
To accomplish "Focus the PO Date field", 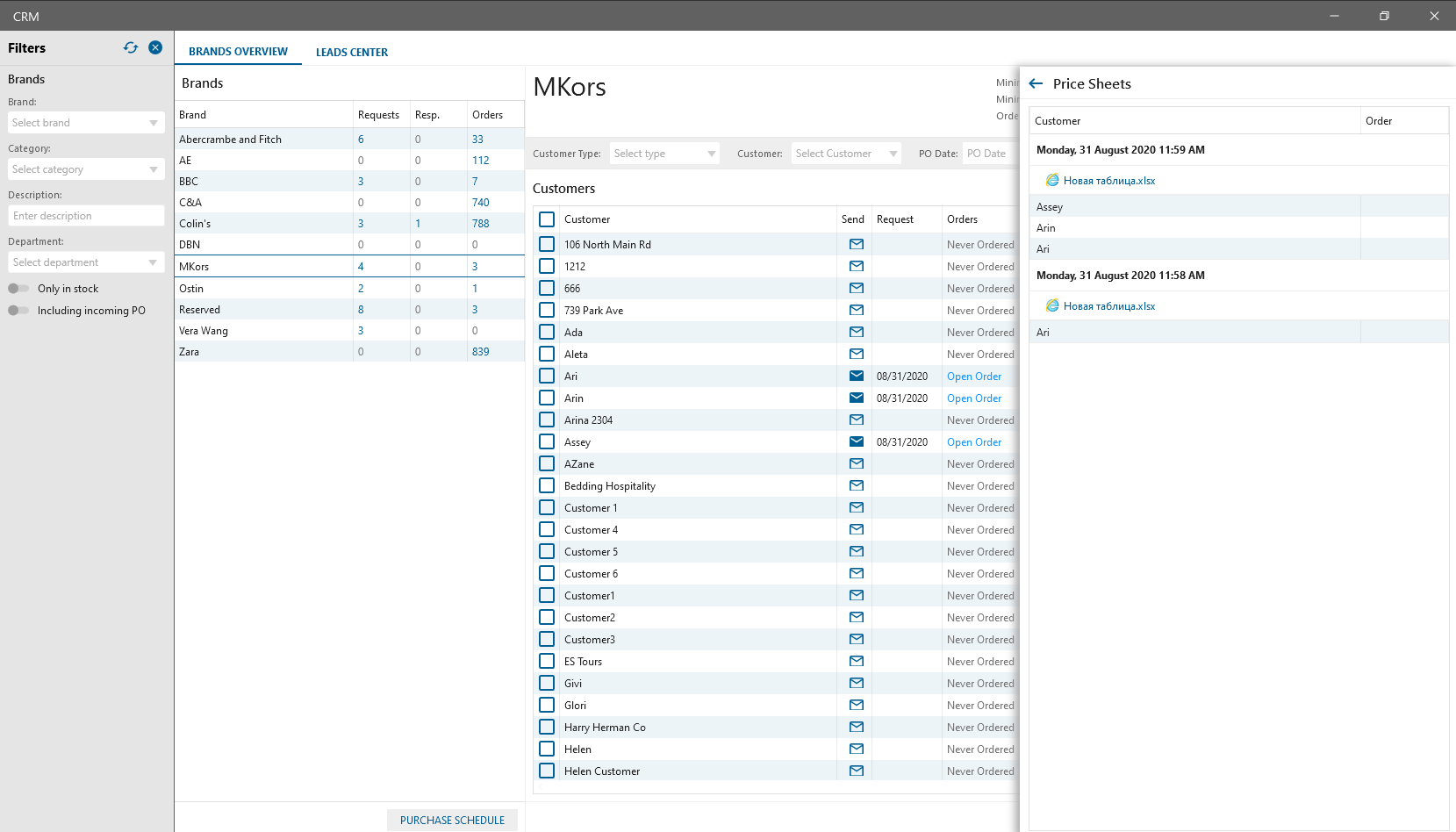I will click(991, 154).
